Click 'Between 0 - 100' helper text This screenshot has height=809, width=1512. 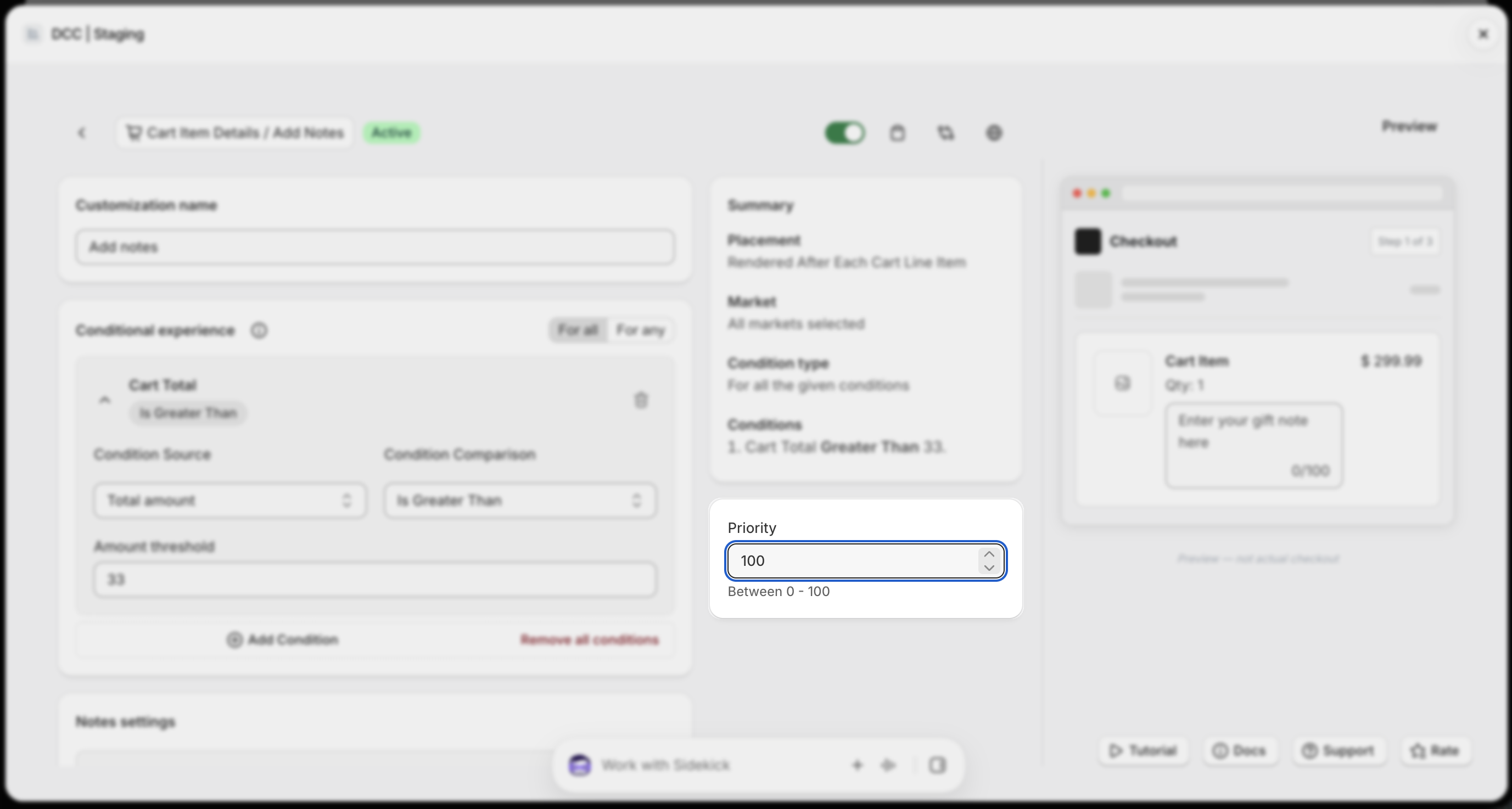click(x=779, y=591)
